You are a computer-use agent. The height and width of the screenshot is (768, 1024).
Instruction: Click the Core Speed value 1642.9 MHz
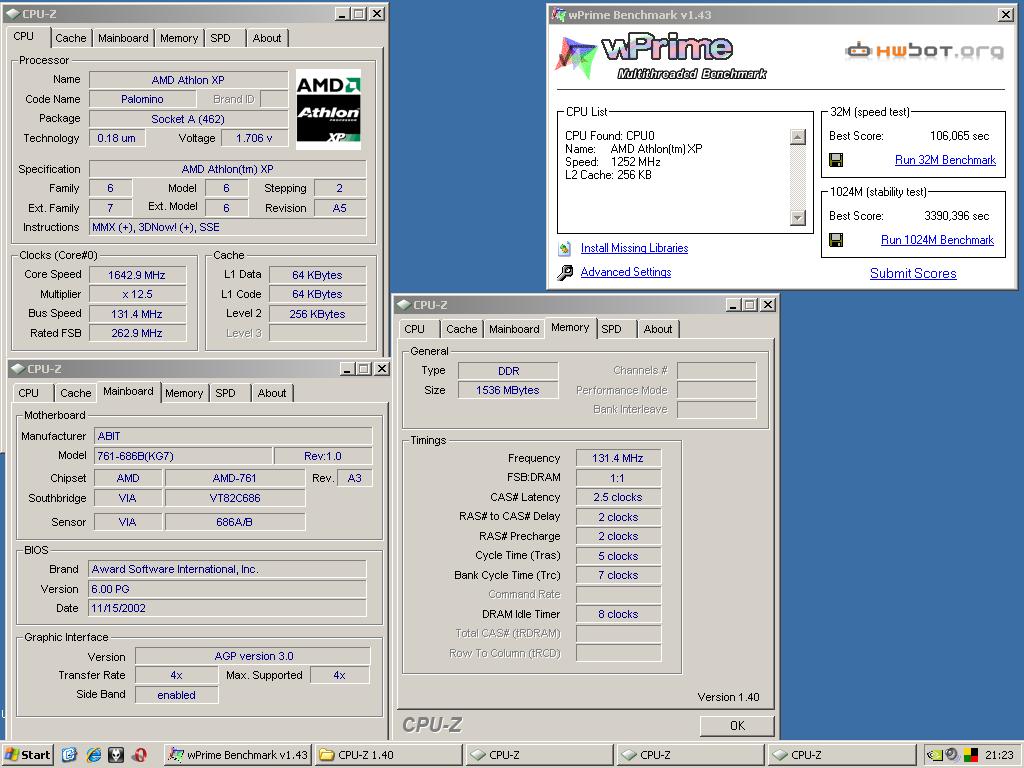point(137,276)
